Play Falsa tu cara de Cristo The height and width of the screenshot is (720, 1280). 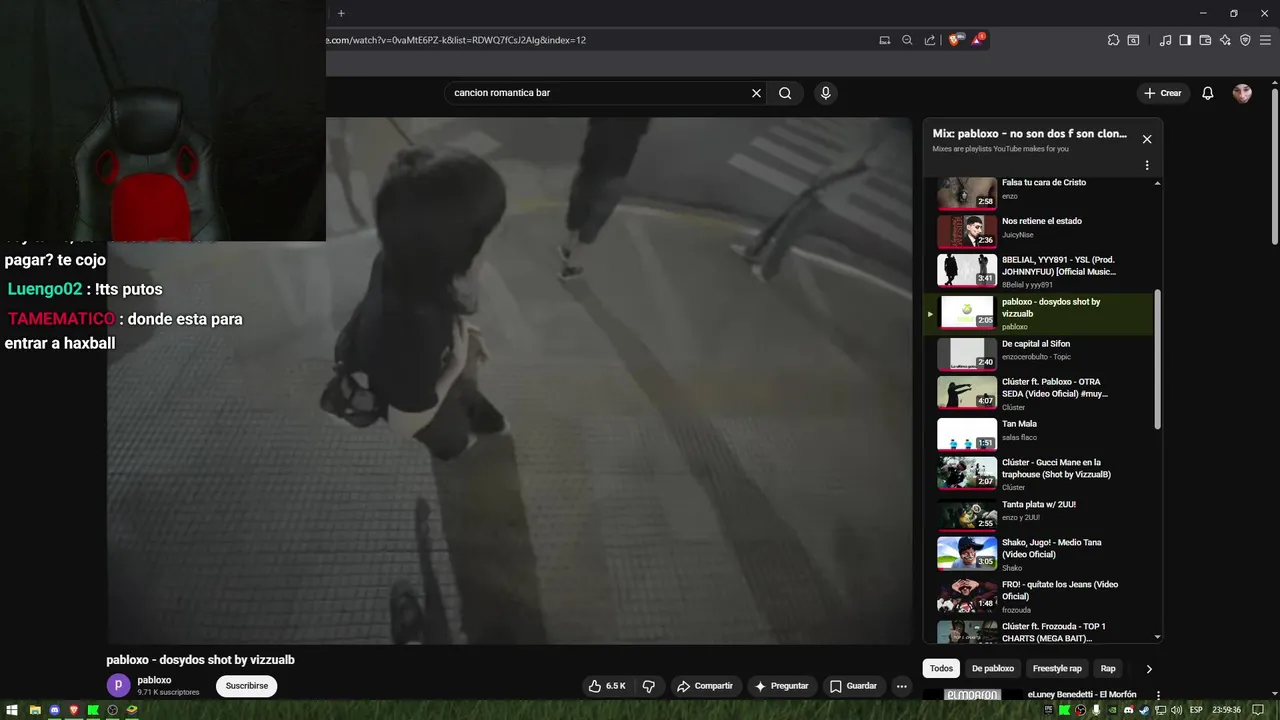1040,192
